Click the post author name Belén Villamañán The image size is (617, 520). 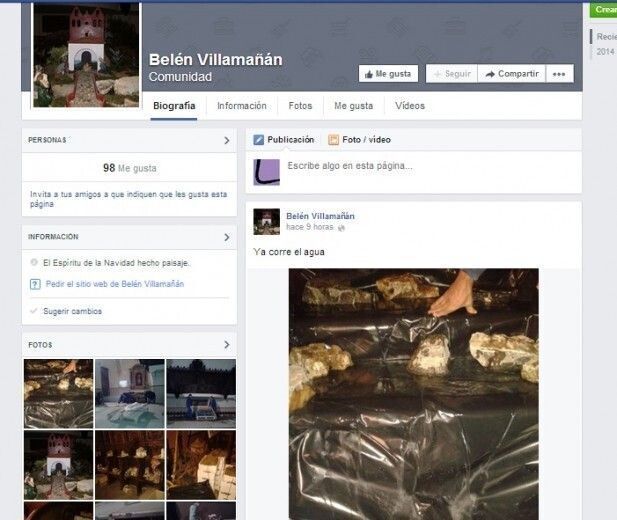pos(320,216)
